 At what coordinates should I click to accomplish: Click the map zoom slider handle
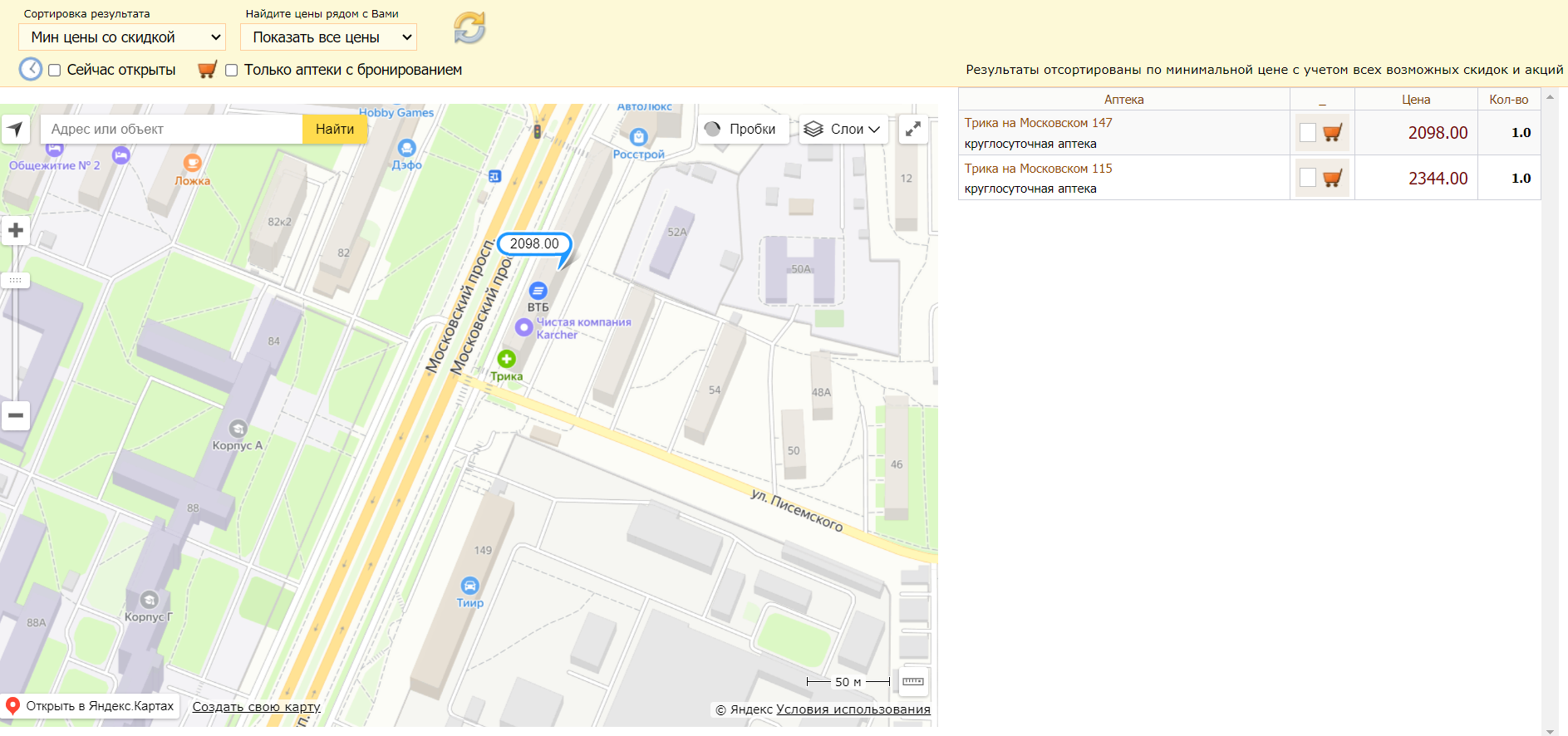click(x=16, y=280)
